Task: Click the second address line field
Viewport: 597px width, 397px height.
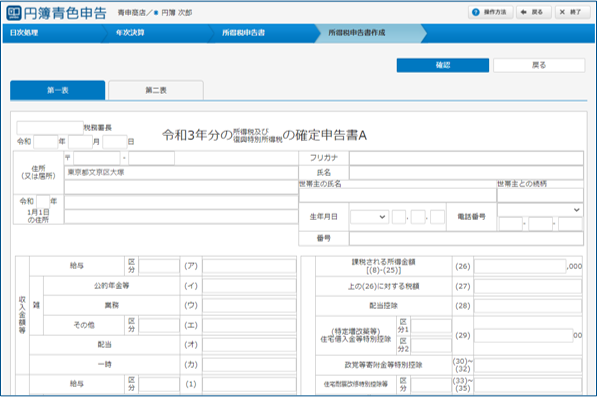Action: (x=181, y=187)
